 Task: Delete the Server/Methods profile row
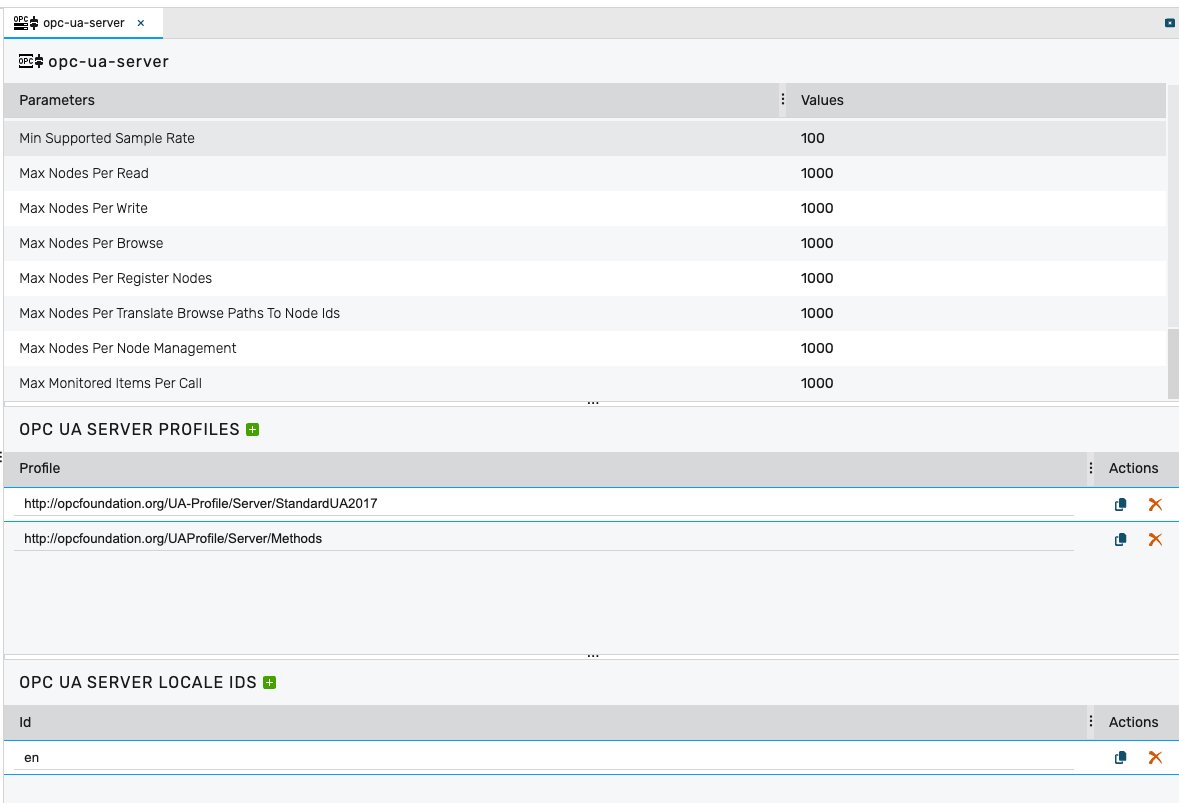[x=1155, y=540]
